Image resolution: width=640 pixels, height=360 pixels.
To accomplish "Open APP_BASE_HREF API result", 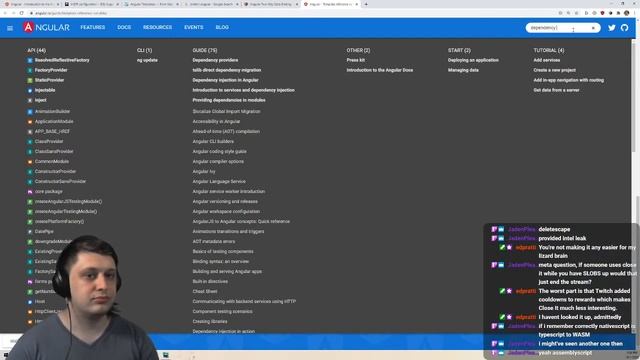I will click(52, 131).
